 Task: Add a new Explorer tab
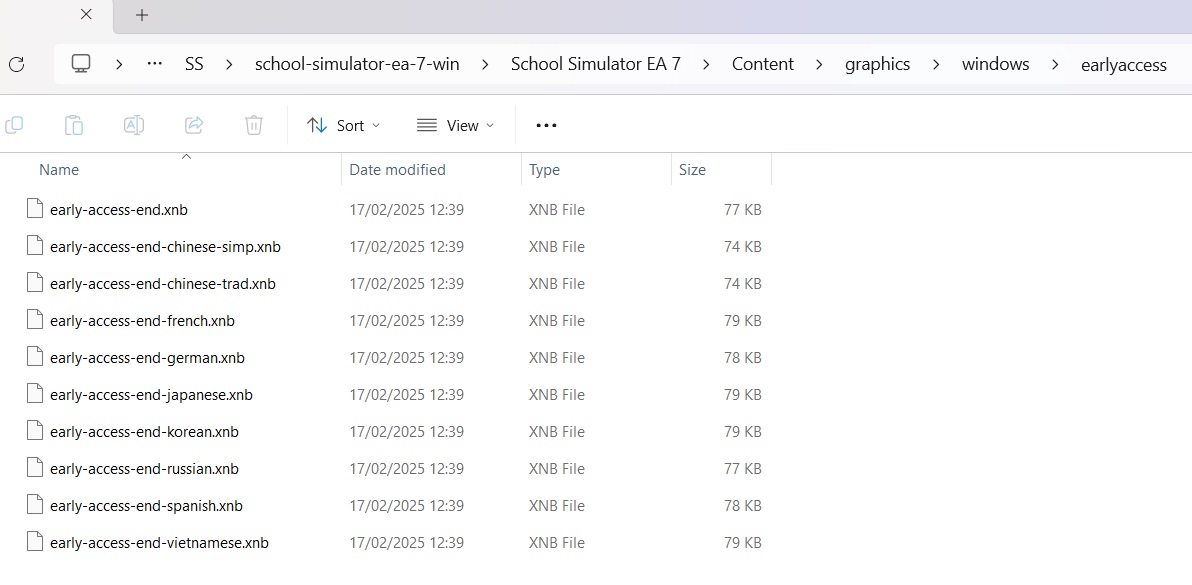142,15
